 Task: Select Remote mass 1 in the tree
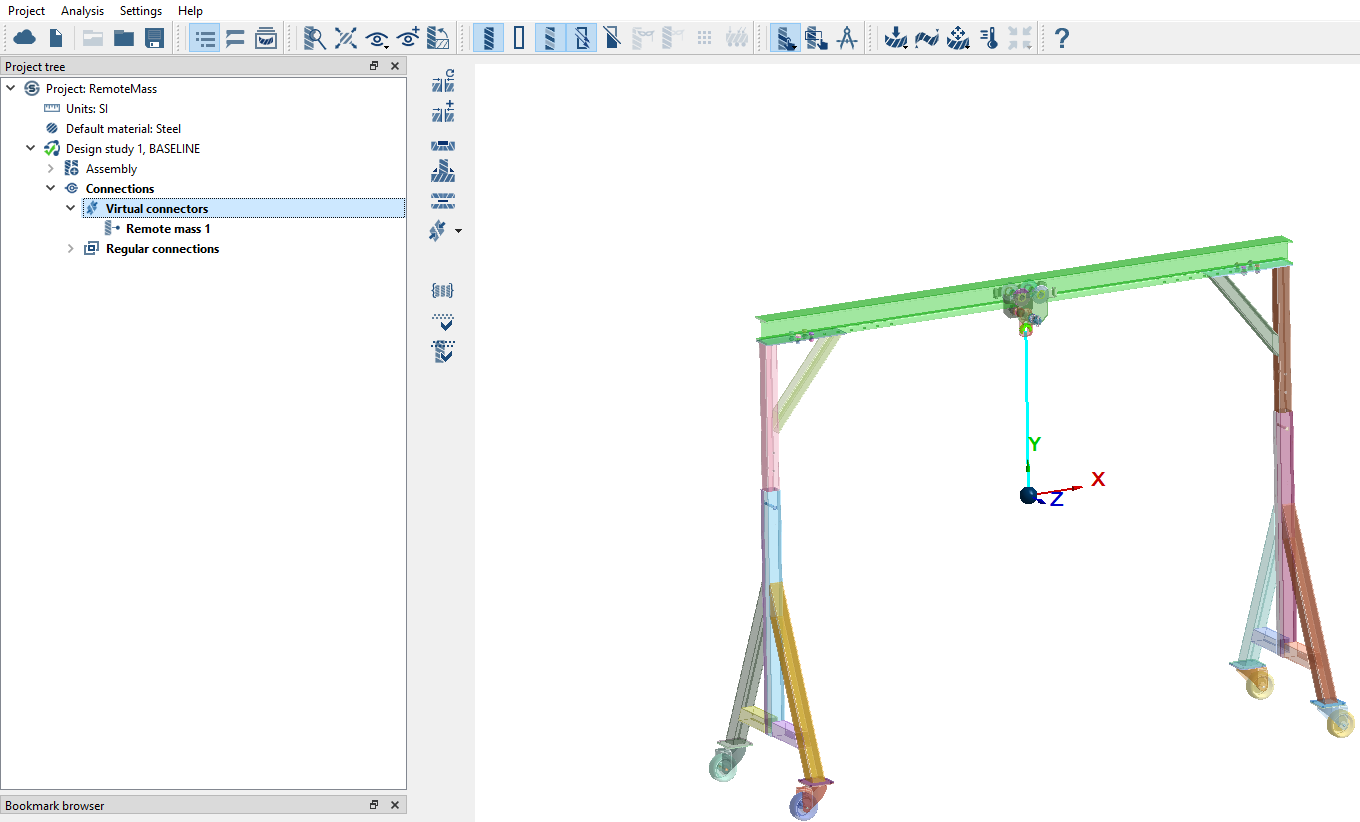coord(167,229)
